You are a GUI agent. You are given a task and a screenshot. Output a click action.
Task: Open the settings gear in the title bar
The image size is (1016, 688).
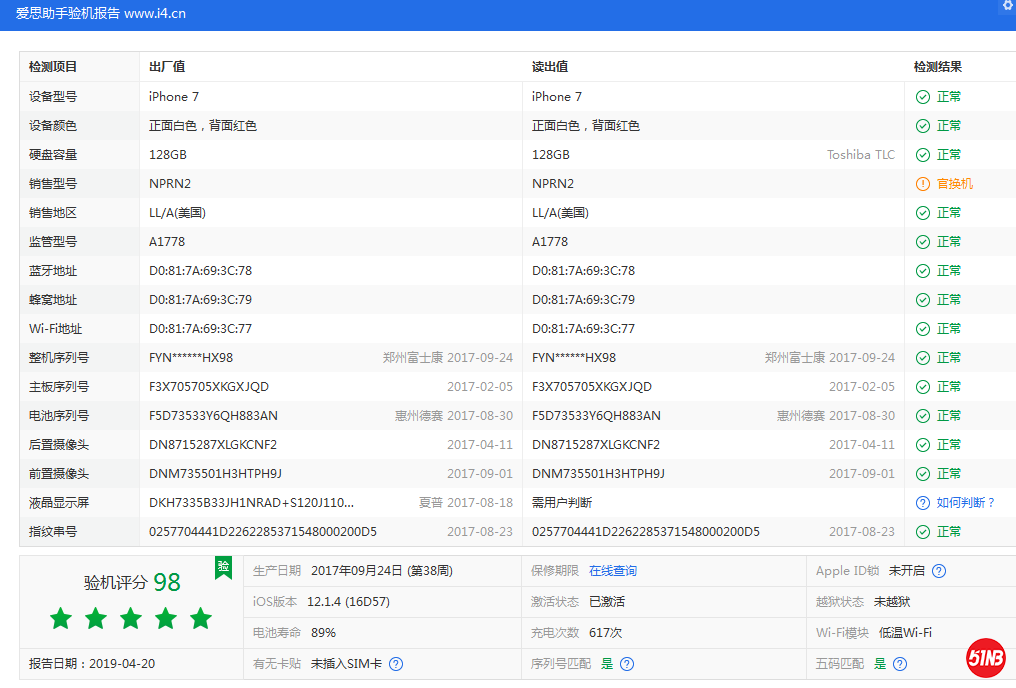click(x=1008, y=5)
